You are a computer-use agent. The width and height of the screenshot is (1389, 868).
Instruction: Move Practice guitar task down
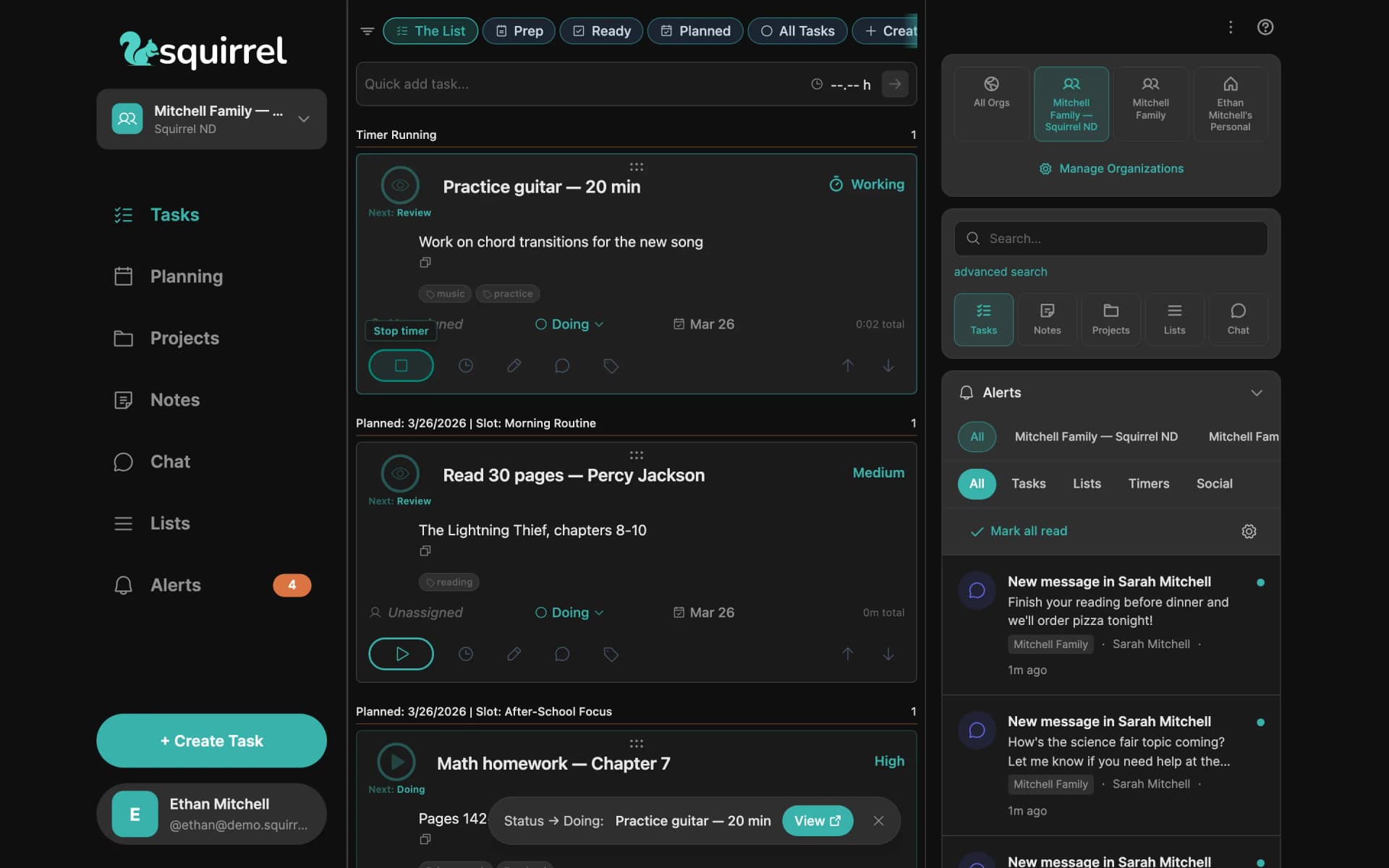(x=888, y=366)
